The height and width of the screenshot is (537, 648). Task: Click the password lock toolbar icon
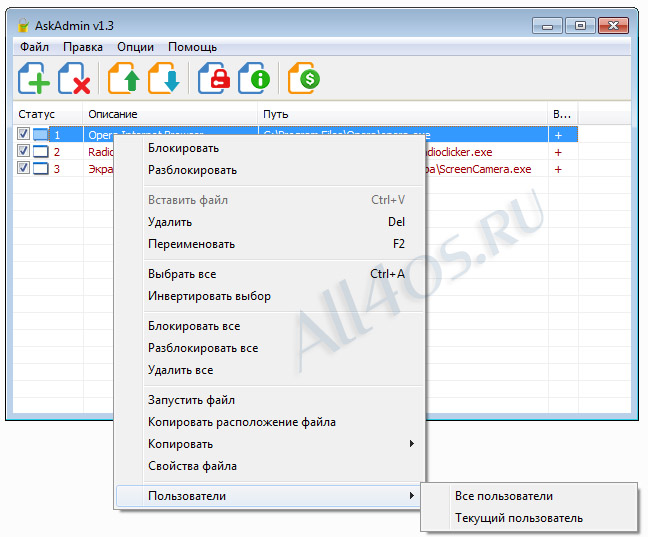[x=214, y=78]
